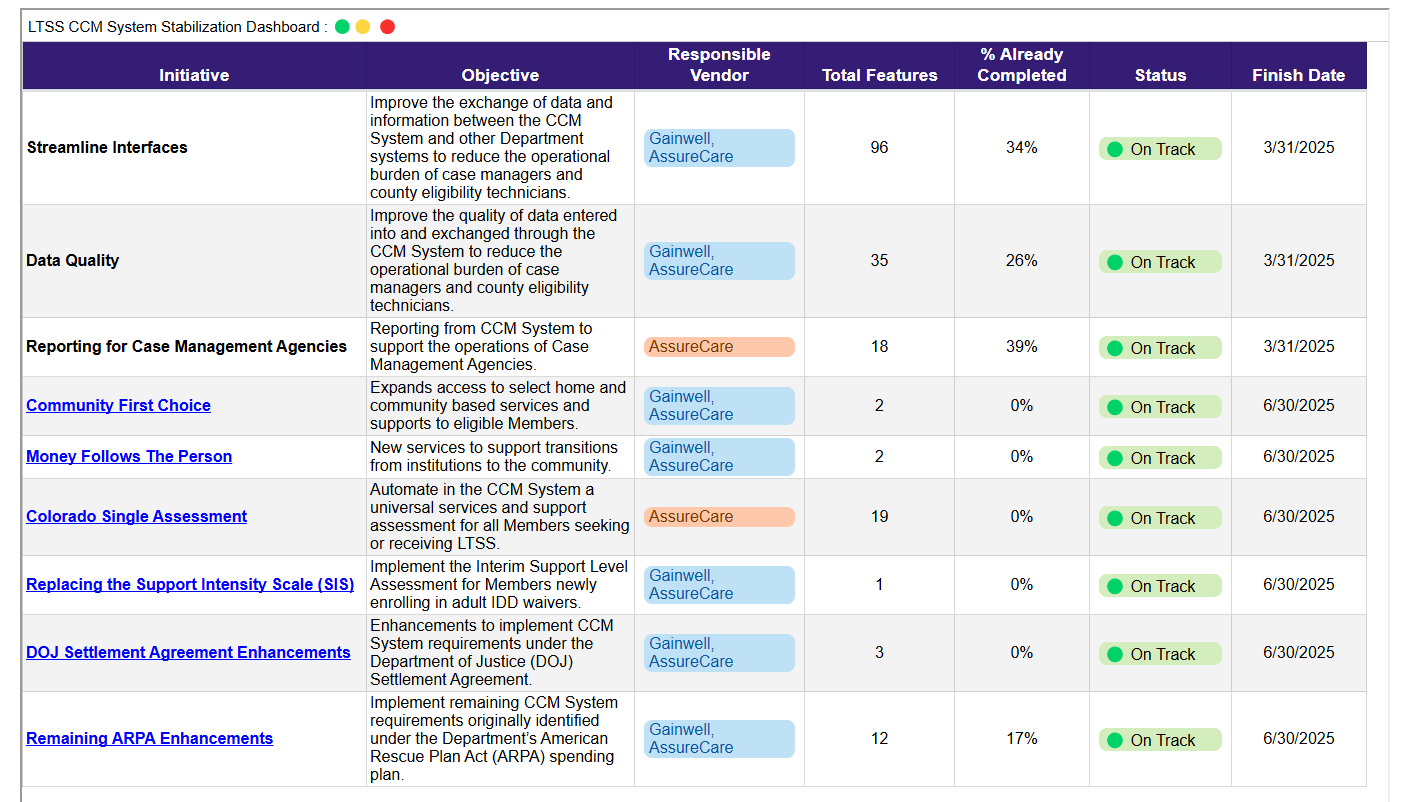Toggle the AssureCare vendor tag for Reporting initiative

click(719, 346)
